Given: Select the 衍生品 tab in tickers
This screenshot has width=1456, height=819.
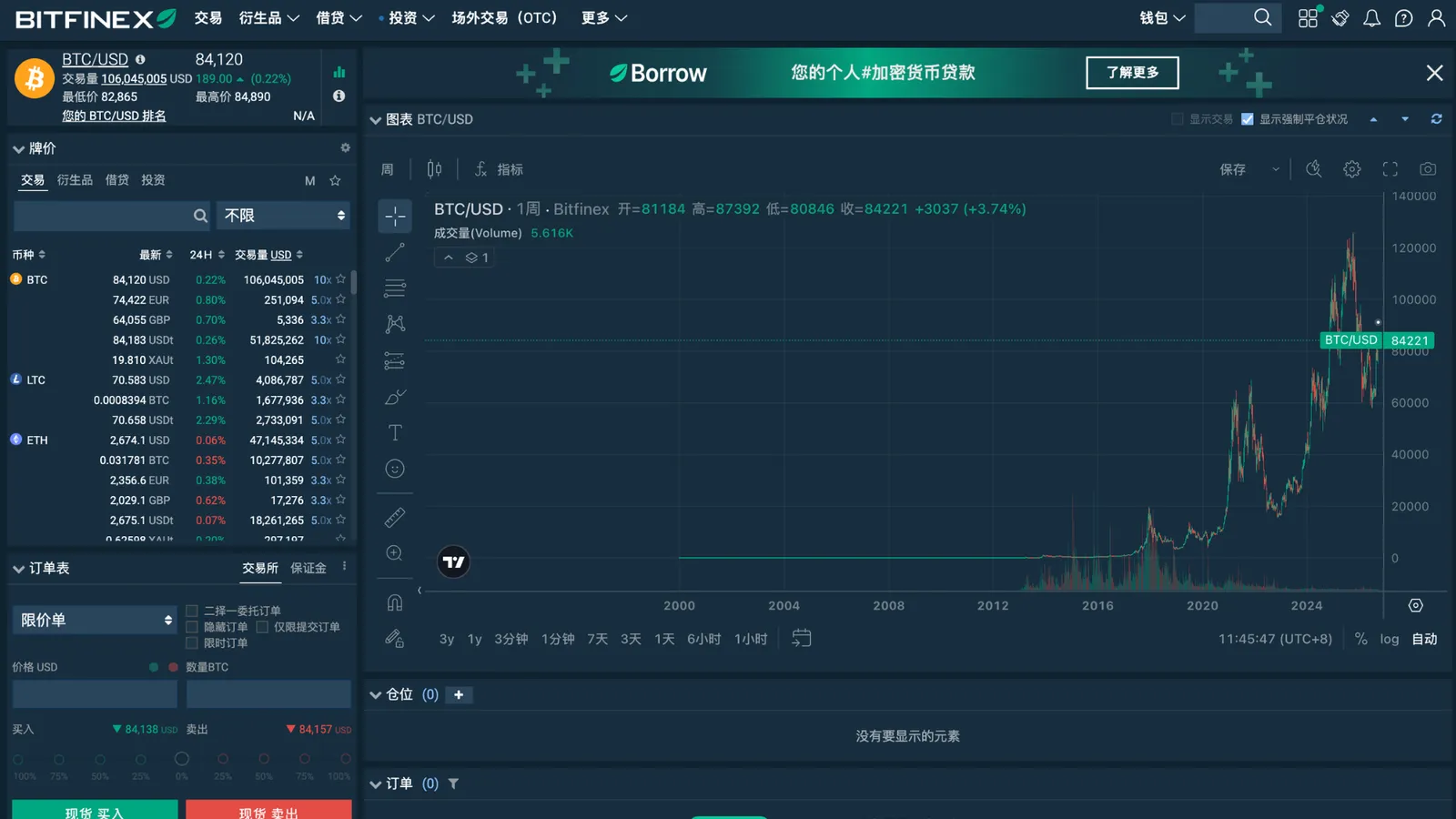Looking at the screenshot, I should (x=75, y=180).
